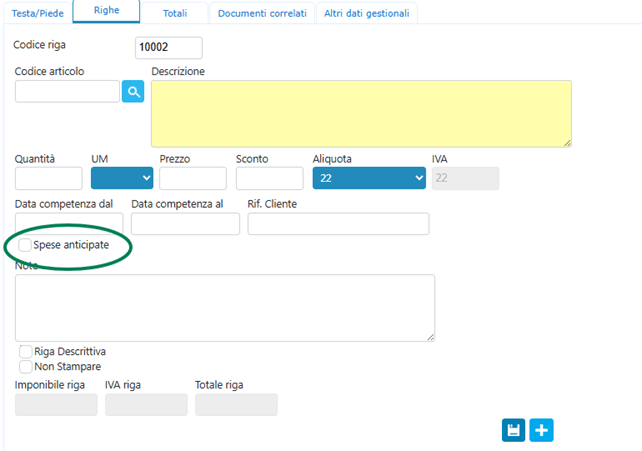Image resolution: width=642 pixels, height=451 pixels.
Task: Click the article search magnifier icon
Action: [x=133, y=92]
